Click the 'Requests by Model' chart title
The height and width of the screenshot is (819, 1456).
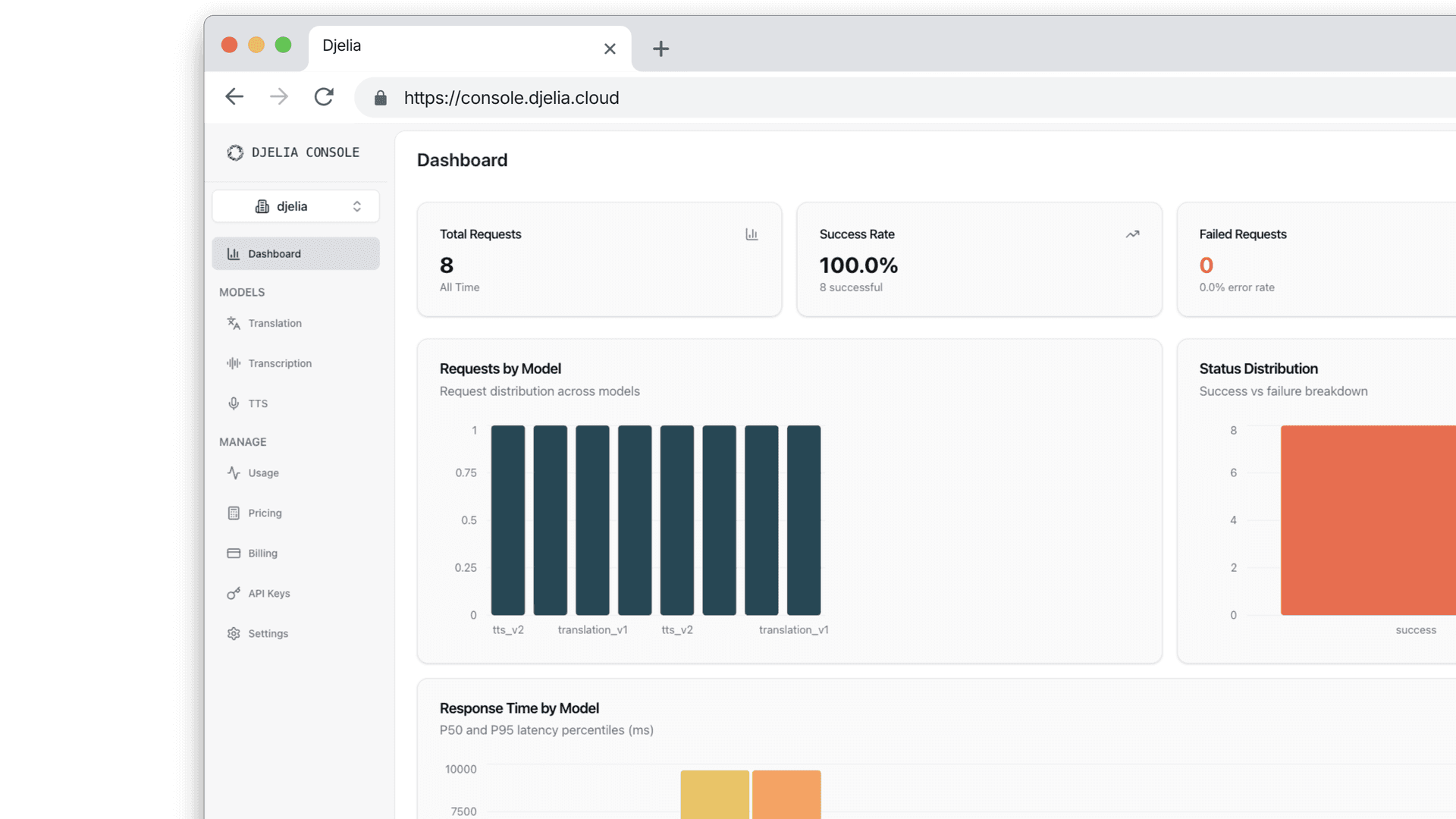500,369
